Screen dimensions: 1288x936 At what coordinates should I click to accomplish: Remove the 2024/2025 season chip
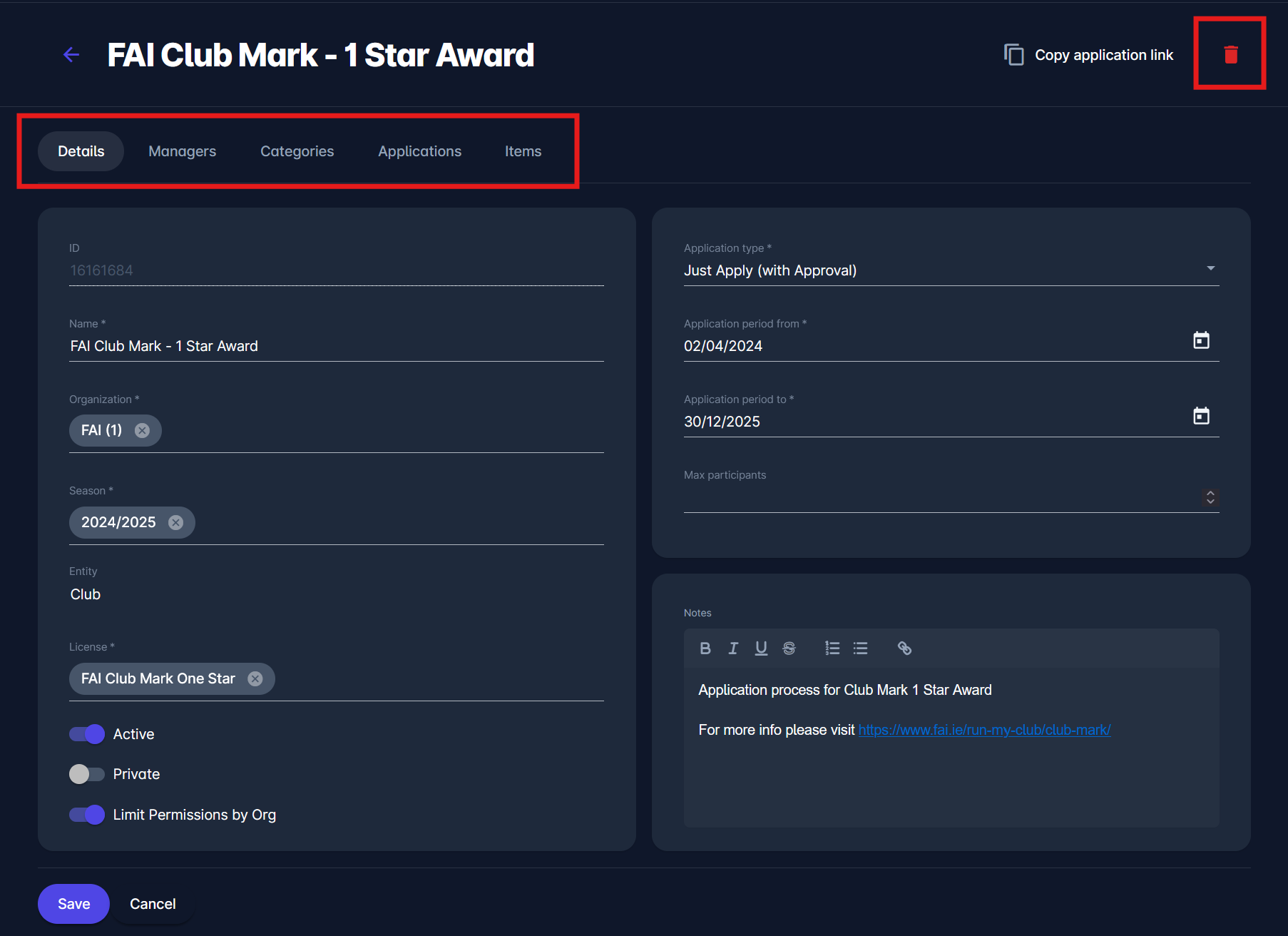[175, 523]
